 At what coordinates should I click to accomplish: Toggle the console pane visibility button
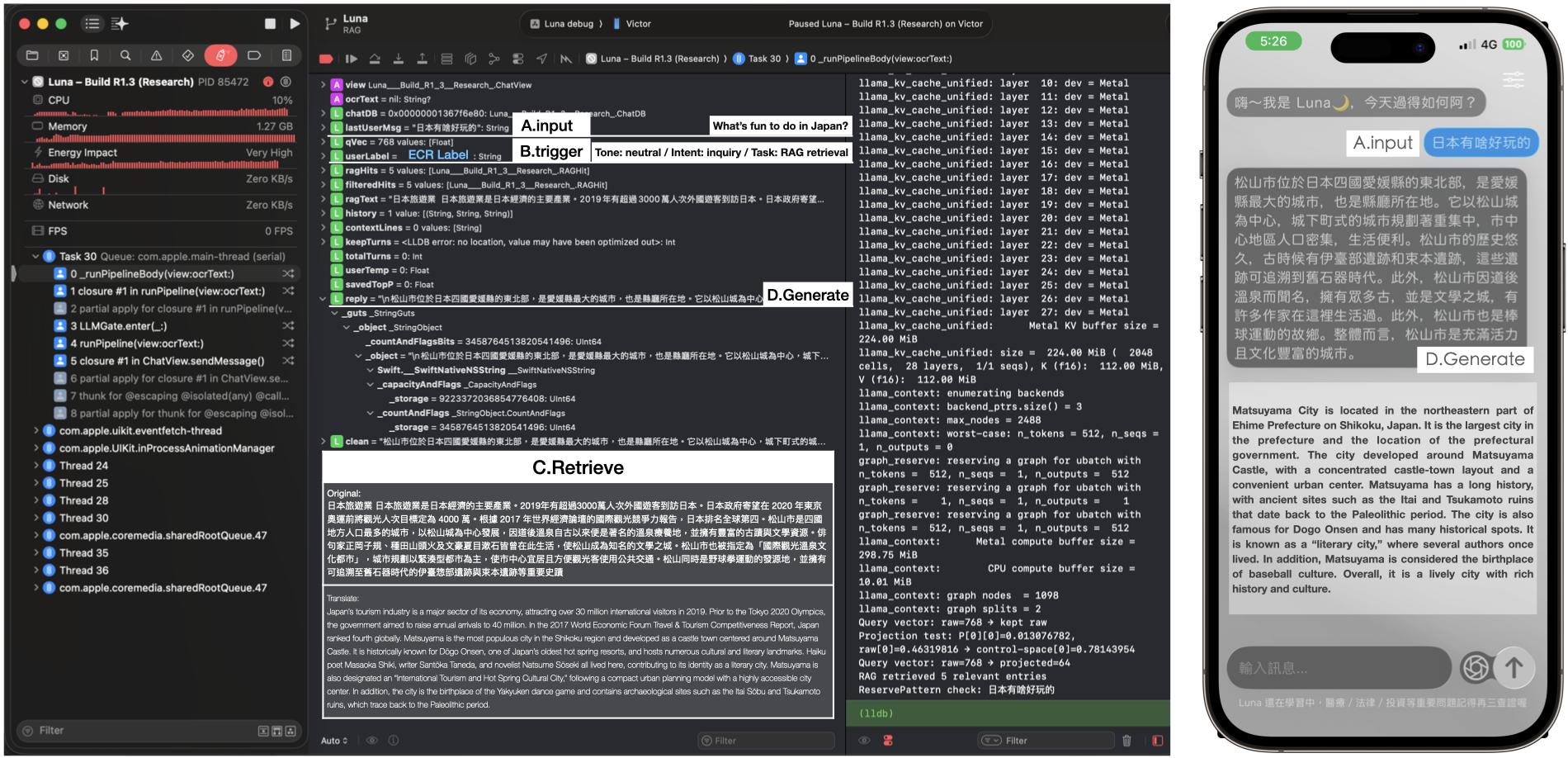[1157, 741]
